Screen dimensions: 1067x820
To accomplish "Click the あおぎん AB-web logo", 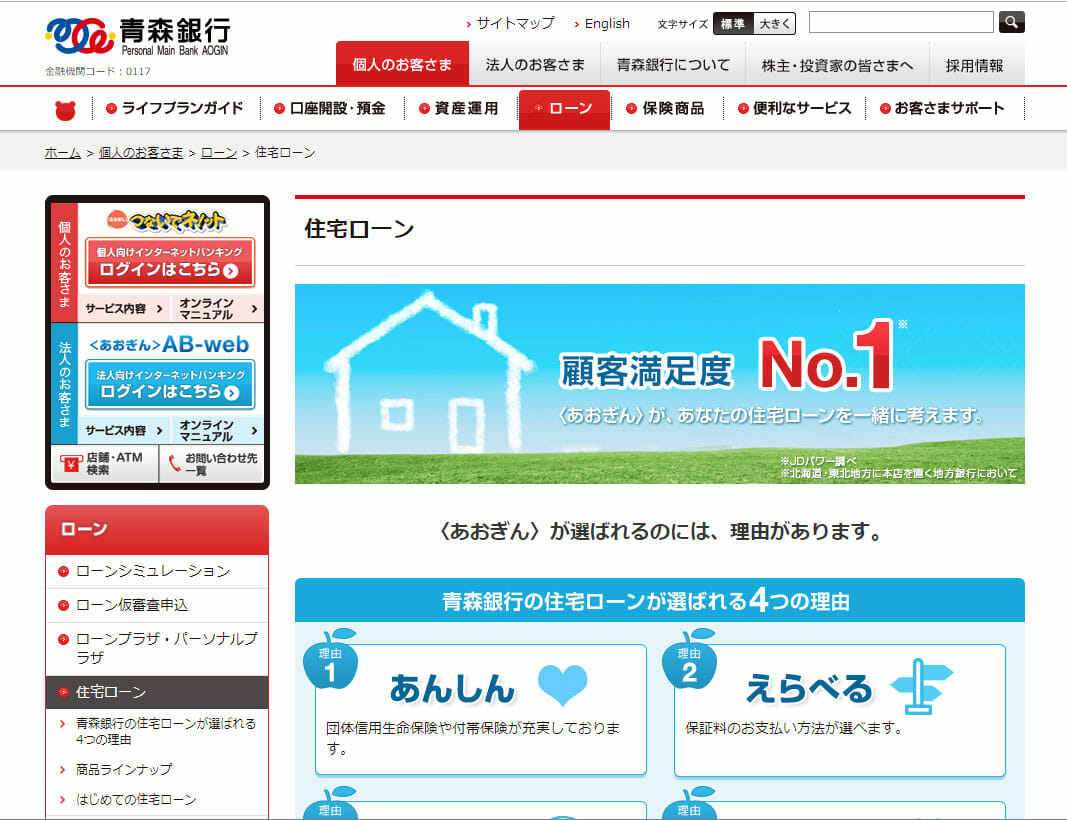I will (x=168, y=345).
